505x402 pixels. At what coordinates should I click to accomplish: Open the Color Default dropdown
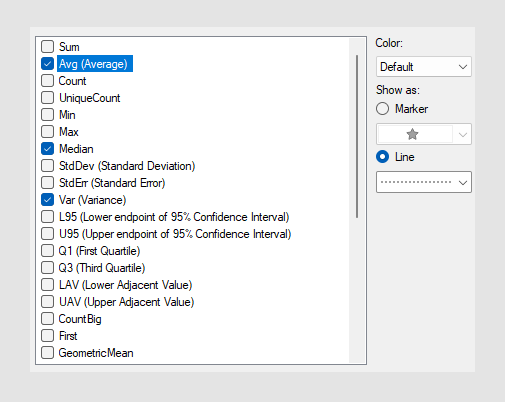(424, 67)
